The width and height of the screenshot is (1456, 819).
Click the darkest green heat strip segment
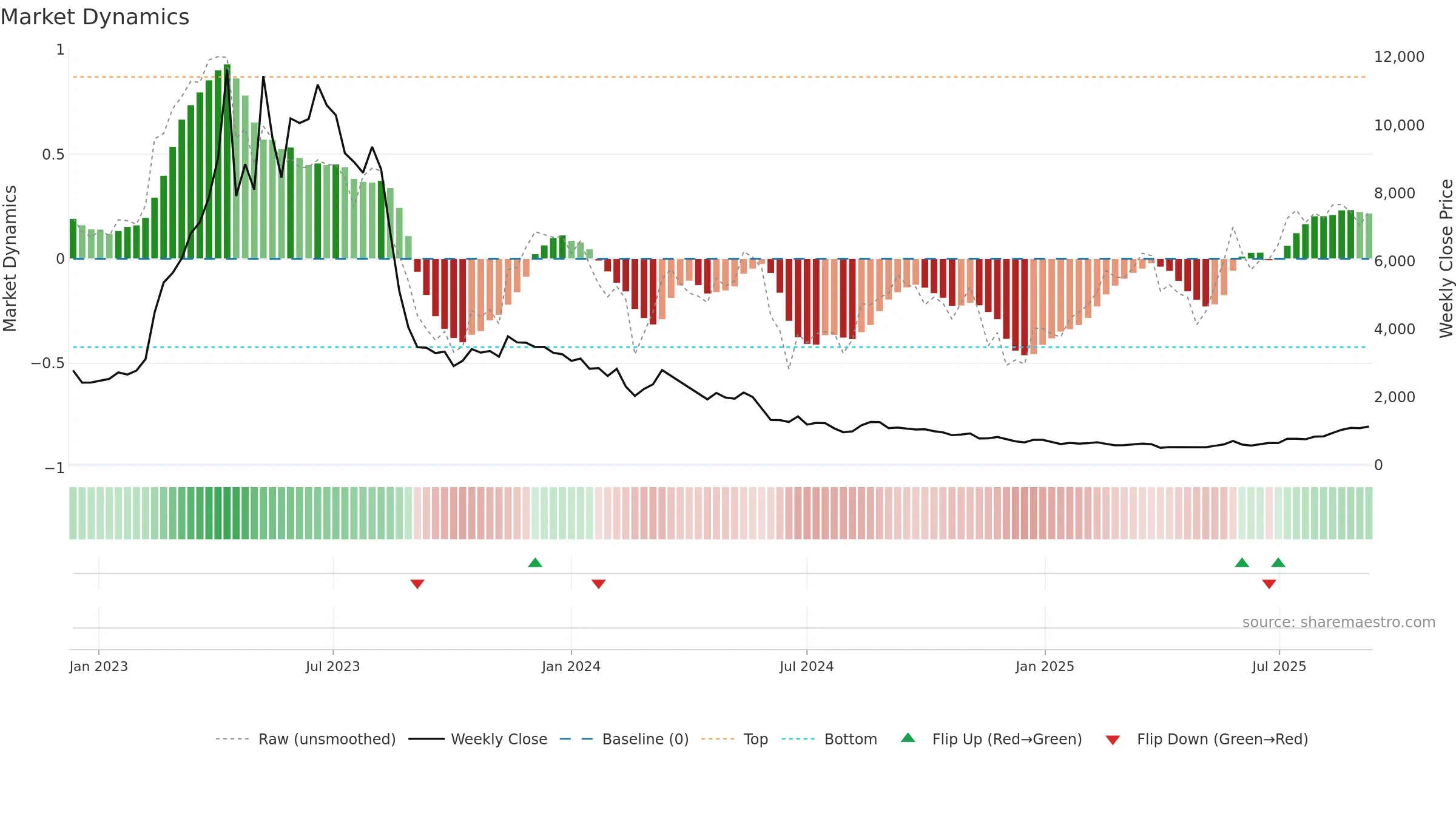click(227, 513)
